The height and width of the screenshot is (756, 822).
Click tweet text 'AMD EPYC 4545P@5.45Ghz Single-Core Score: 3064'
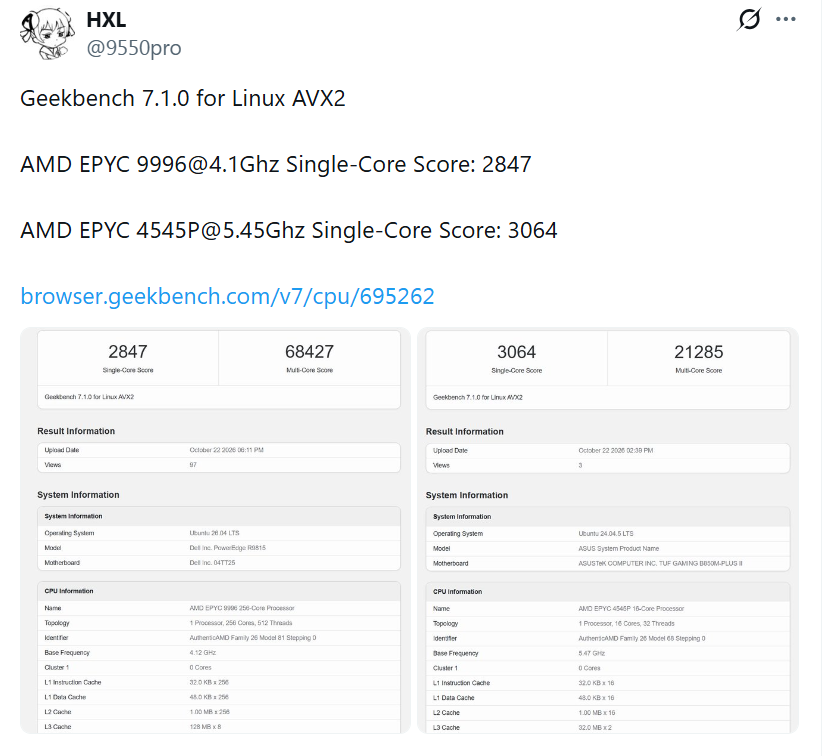288,231
